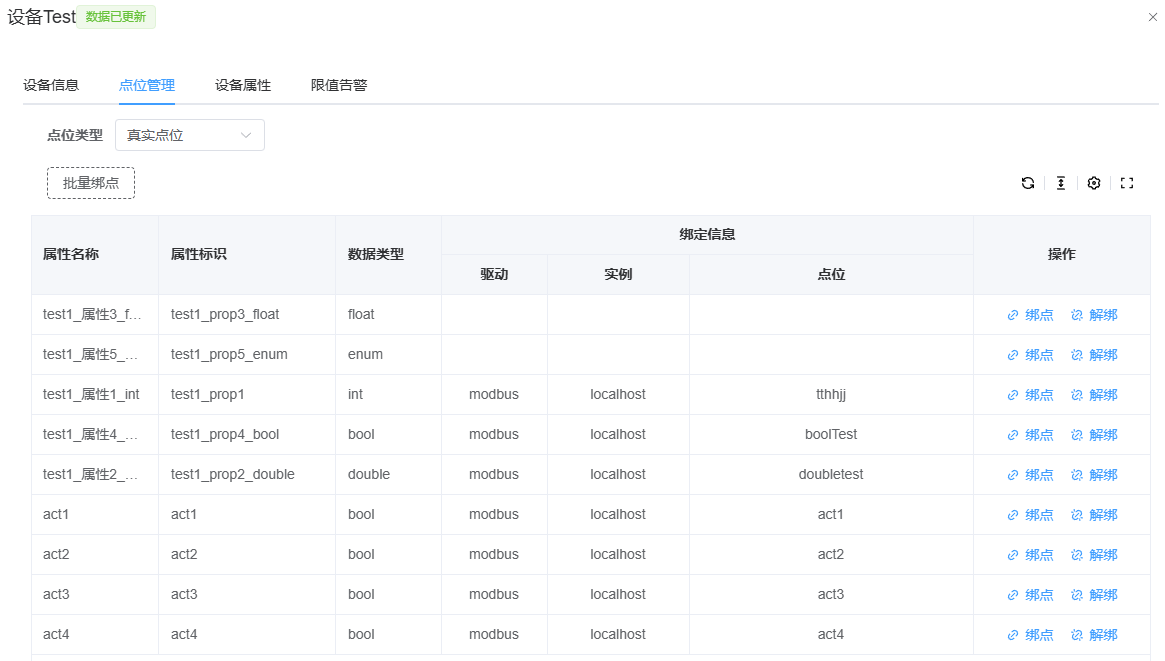
Task: Click the 点位 column header
Action: click(831, 275)
